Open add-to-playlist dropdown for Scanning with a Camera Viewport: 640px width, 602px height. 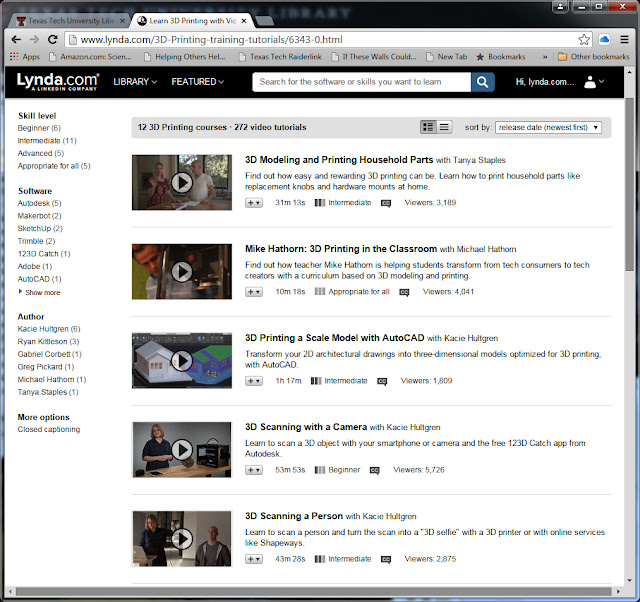pos(253,470)
